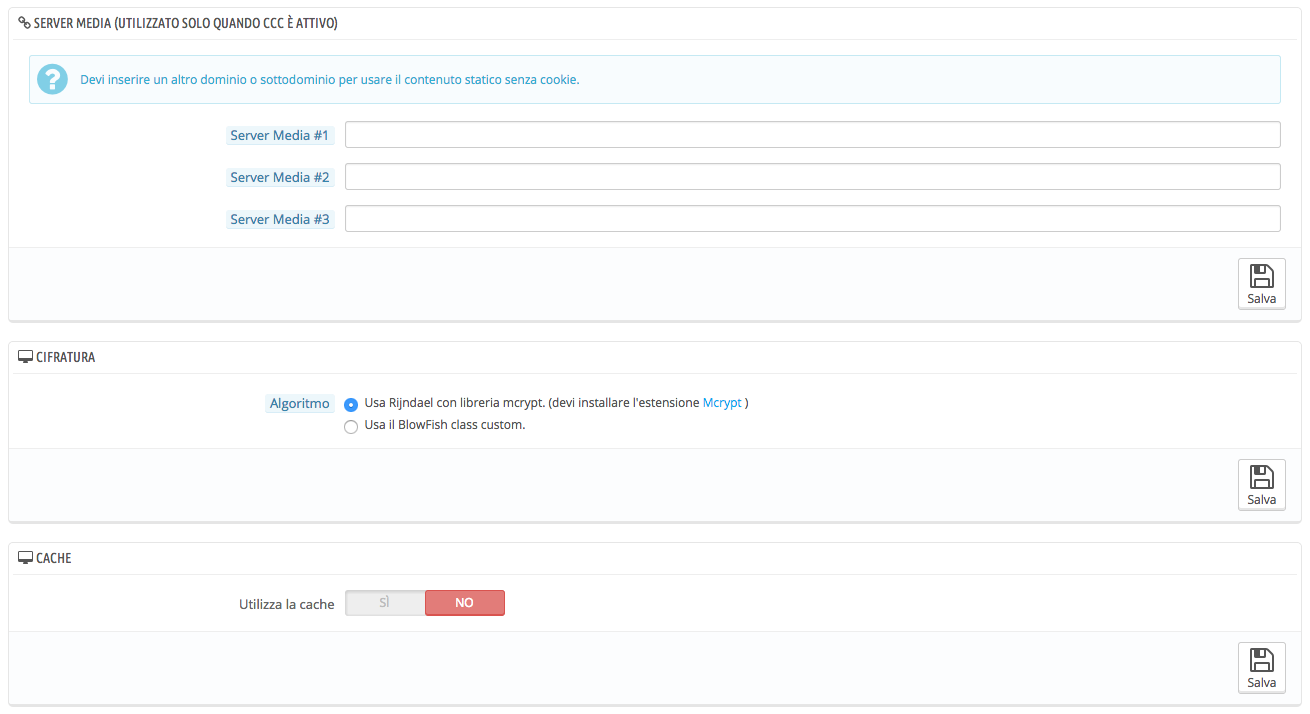Set cache usage toggle to NO
Screen dimensions: 1310x714
click(464, 603)
